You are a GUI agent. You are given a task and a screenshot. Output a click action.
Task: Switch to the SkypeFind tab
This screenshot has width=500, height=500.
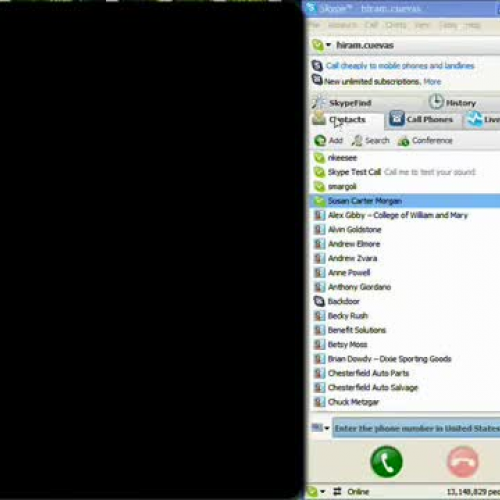point(350,103)
